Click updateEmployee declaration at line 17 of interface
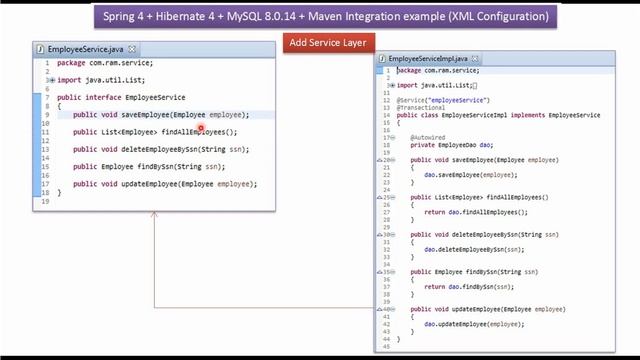This screenshot has height=360, width=640. 165,184
